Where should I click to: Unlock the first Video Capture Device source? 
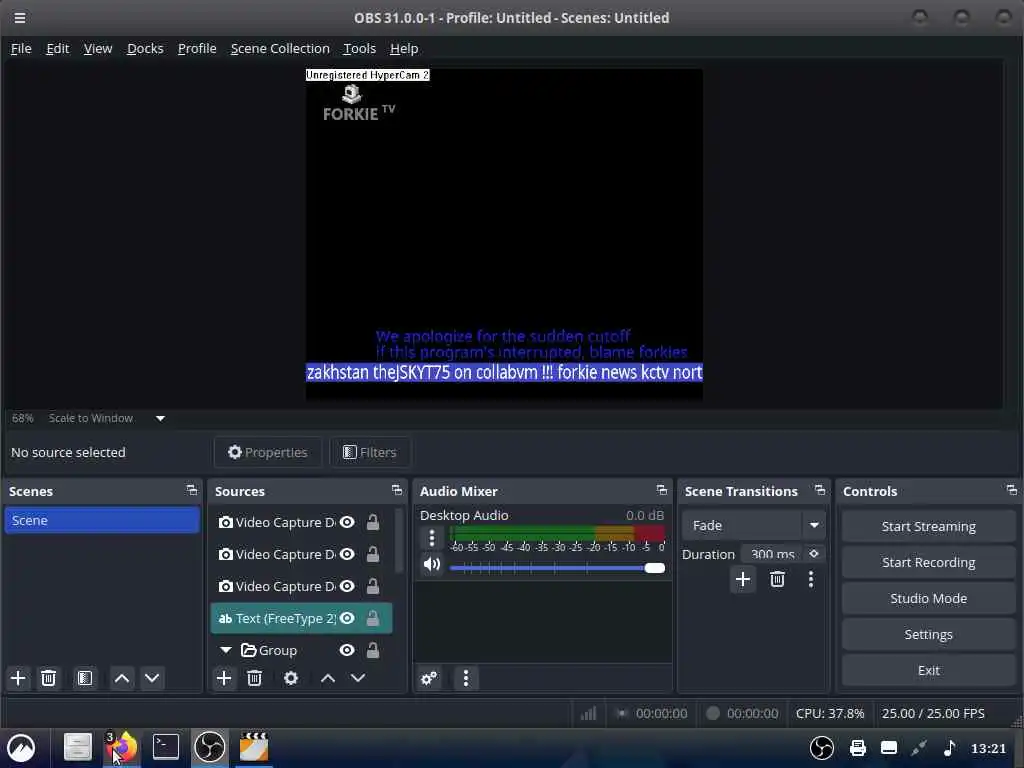[372, 522]
